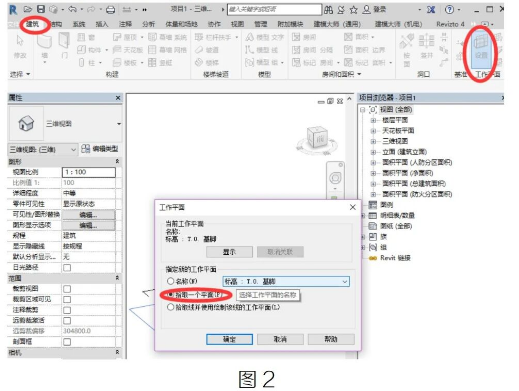The height and width of the screenshot is (391, 519).
Task: Click 帮助 in the 工作平面 dialog
Action: pos(331,339)
